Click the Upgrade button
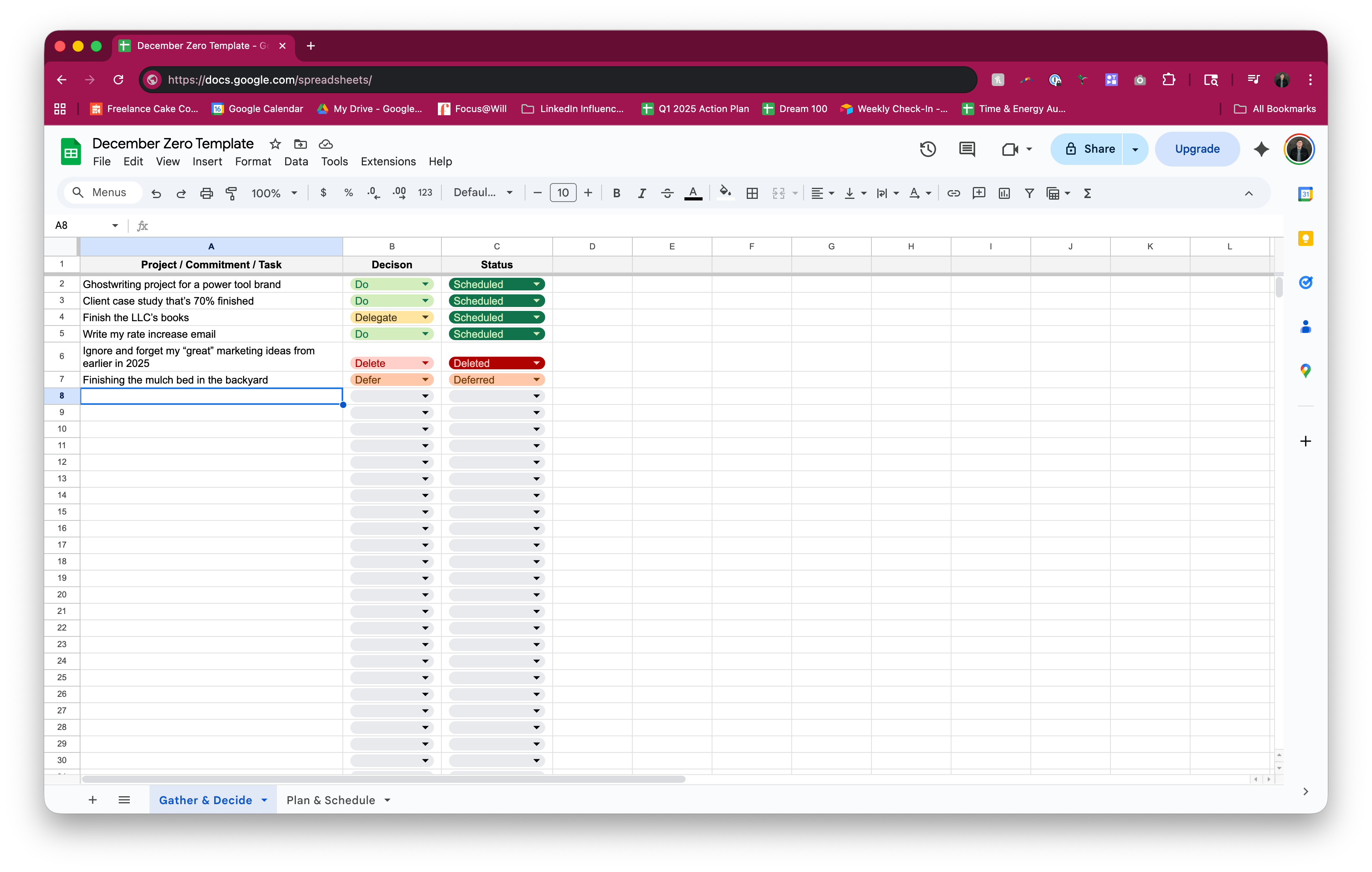 click(x=1197, y=149)
